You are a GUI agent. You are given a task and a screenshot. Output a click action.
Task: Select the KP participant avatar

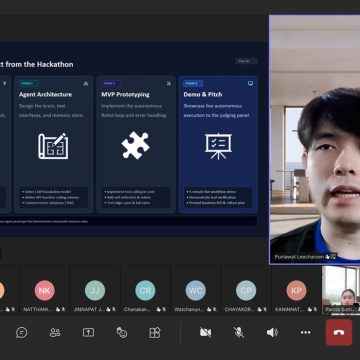(x=296, y=290)
